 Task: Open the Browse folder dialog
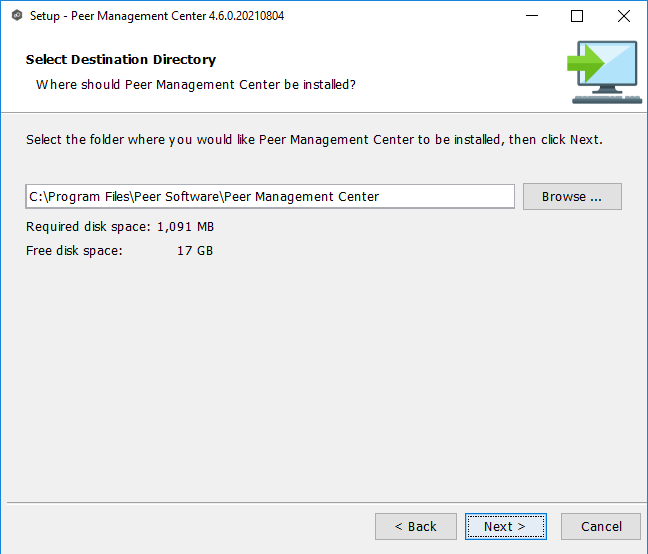572,197
